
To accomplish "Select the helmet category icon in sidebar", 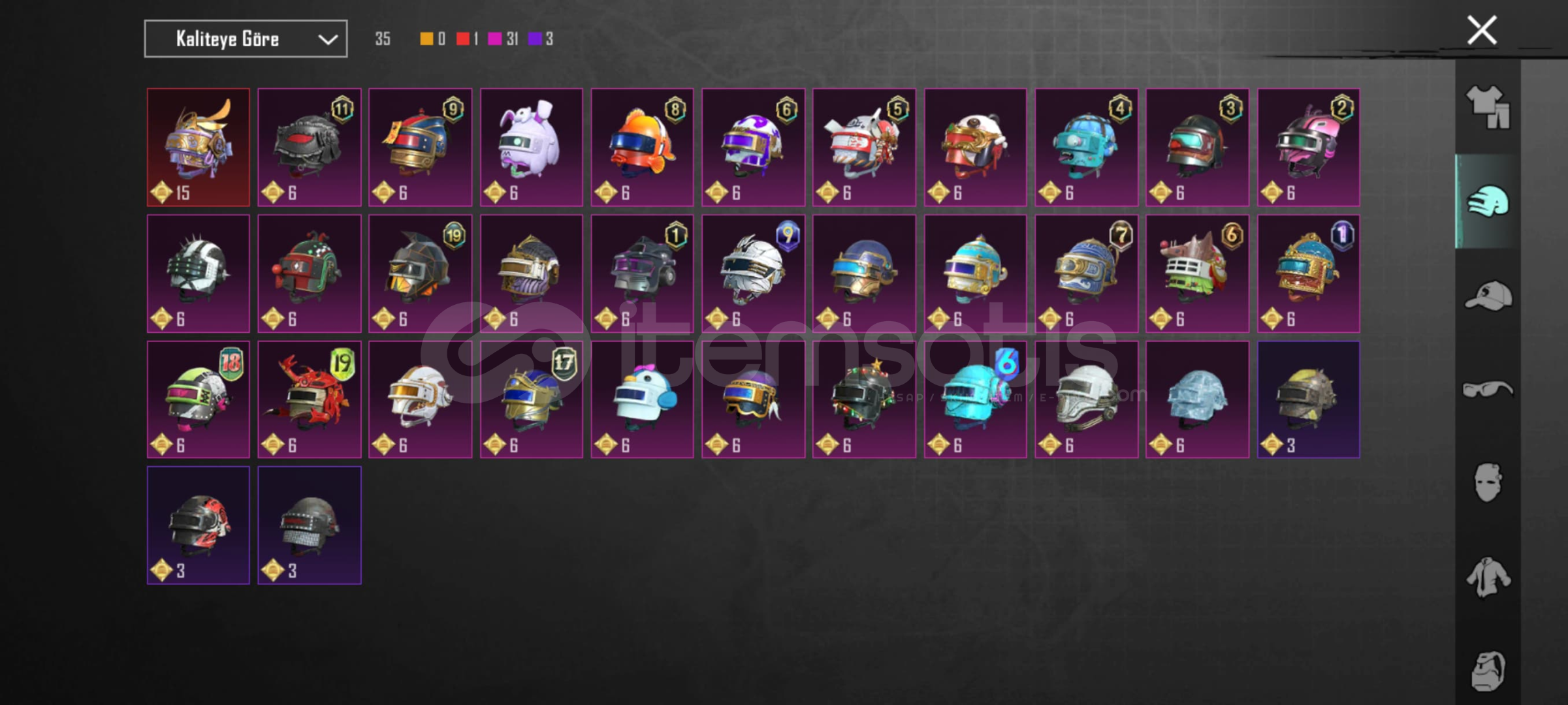I will [x=1488, y=201].
